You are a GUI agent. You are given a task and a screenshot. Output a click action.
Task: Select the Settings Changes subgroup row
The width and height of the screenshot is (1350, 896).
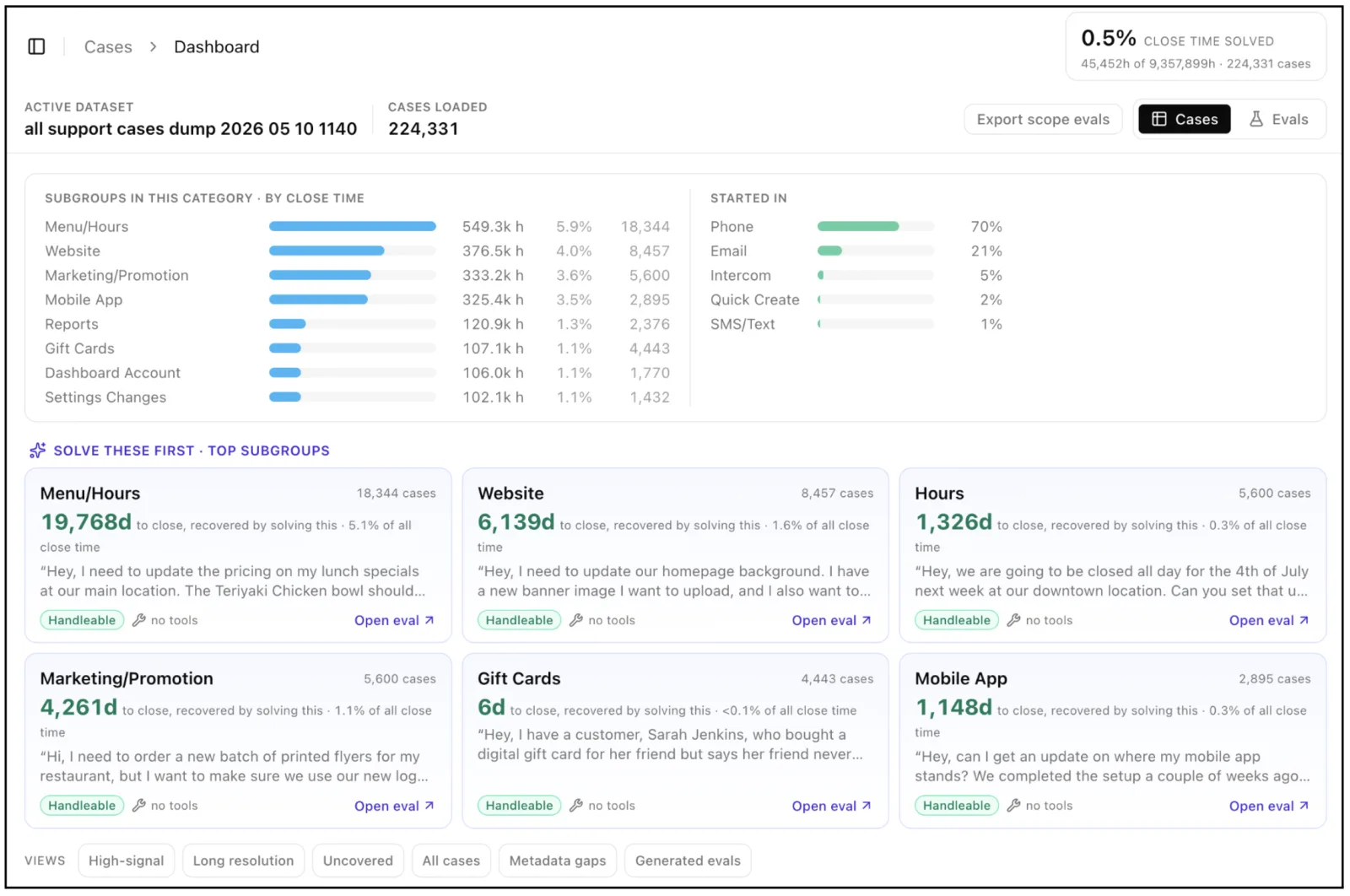(x=358, y=397)
